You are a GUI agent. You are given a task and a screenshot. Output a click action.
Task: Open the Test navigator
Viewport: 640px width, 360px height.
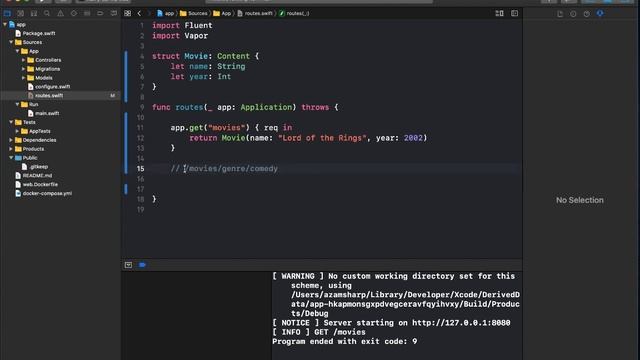pos(74,13)
